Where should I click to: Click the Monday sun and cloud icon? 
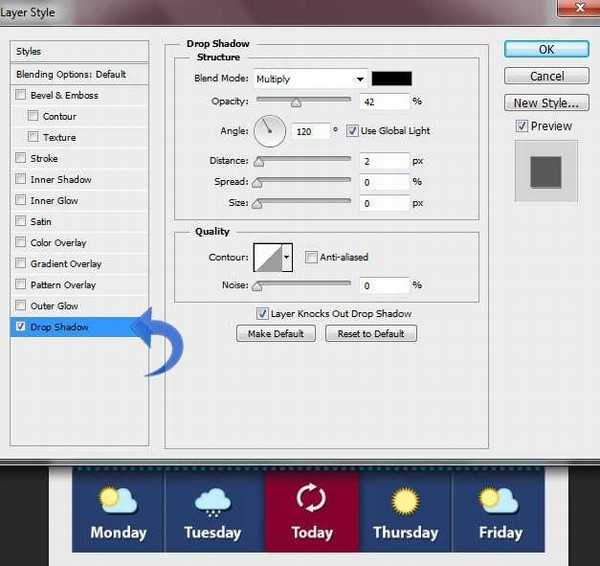[x=118, y=499]
